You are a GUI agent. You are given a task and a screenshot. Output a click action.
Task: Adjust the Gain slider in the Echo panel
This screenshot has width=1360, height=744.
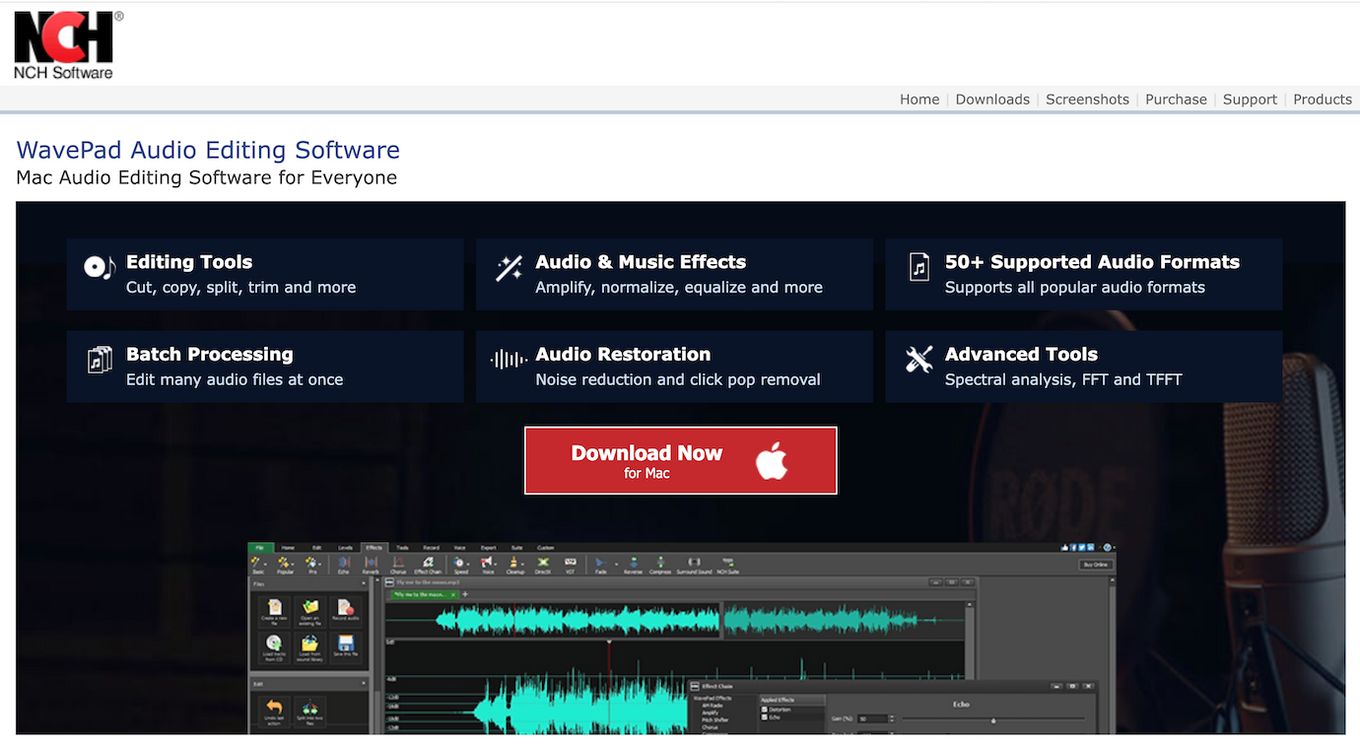click(x=993, y=720)
